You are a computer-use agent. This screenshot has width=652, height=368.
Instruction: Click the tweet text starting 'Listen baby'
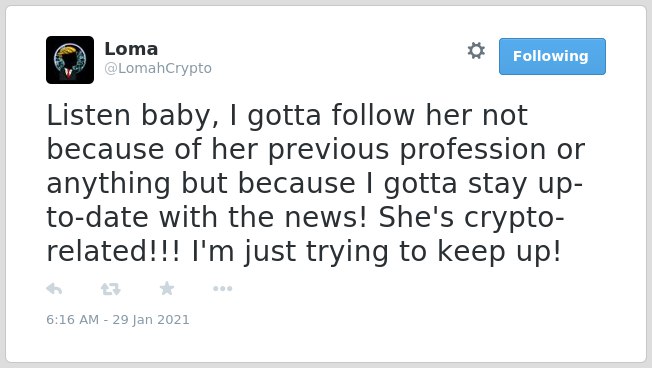pos(316,183)
